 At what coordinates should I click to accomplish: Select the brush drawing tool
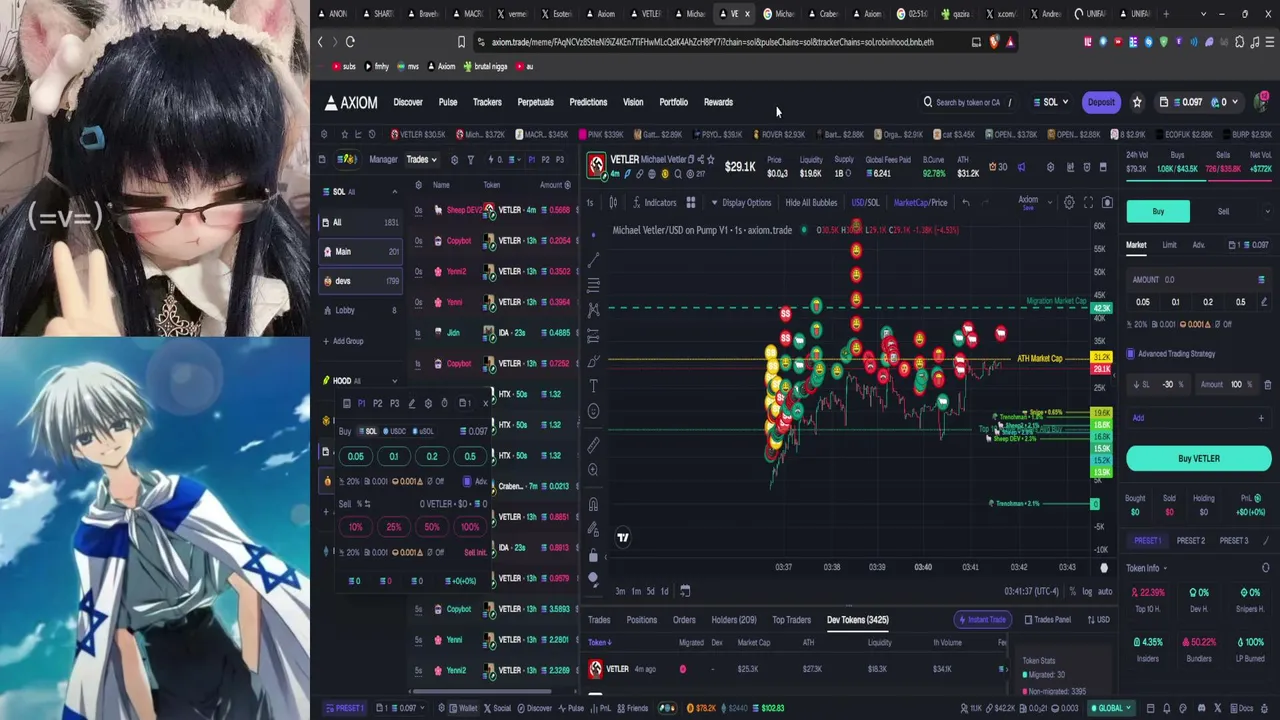coord(593,361)
